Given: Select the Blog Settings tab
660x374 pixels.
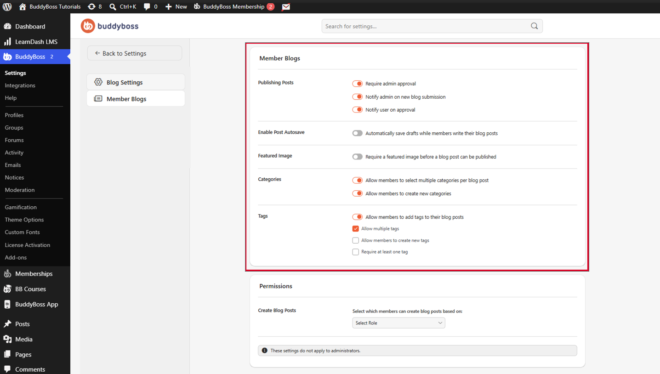Looking at the screenshot, I should 136,82.
